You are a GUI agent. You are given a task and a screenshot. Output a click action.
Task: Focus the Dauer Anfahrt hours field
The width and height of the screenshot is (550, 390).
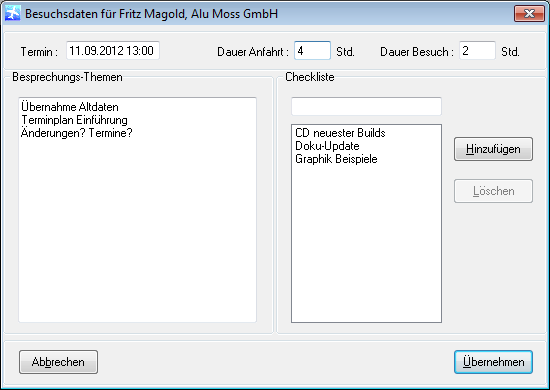tap(312, 51)
